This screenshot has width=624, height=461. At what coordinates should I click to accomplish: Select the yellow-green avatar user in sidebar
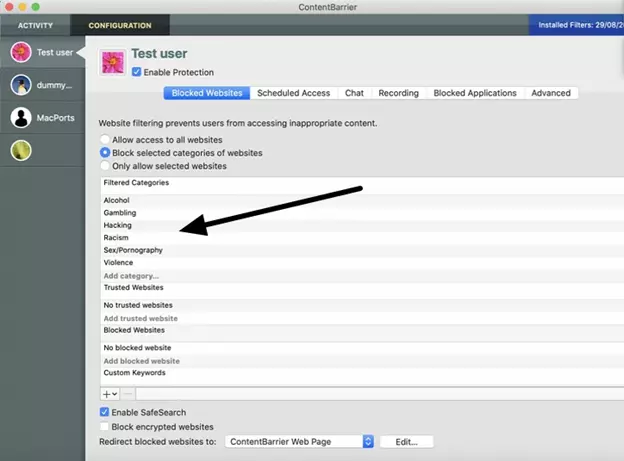[x=20, y=151]
